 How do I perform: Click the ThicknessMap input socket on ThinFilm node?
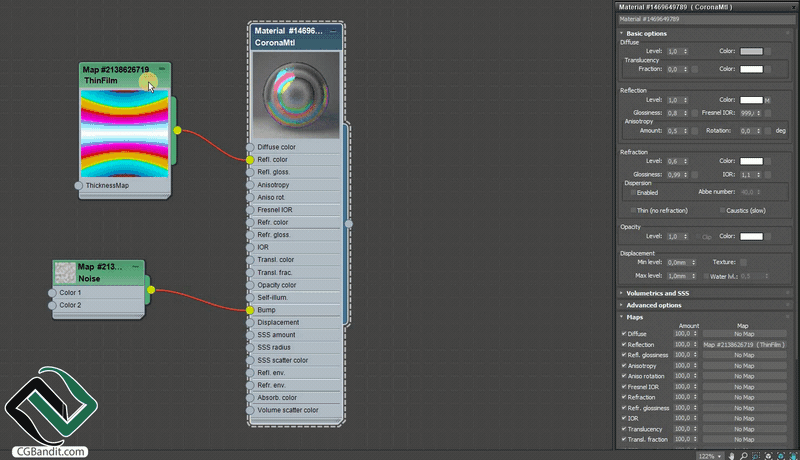click(x=78, y=186)
